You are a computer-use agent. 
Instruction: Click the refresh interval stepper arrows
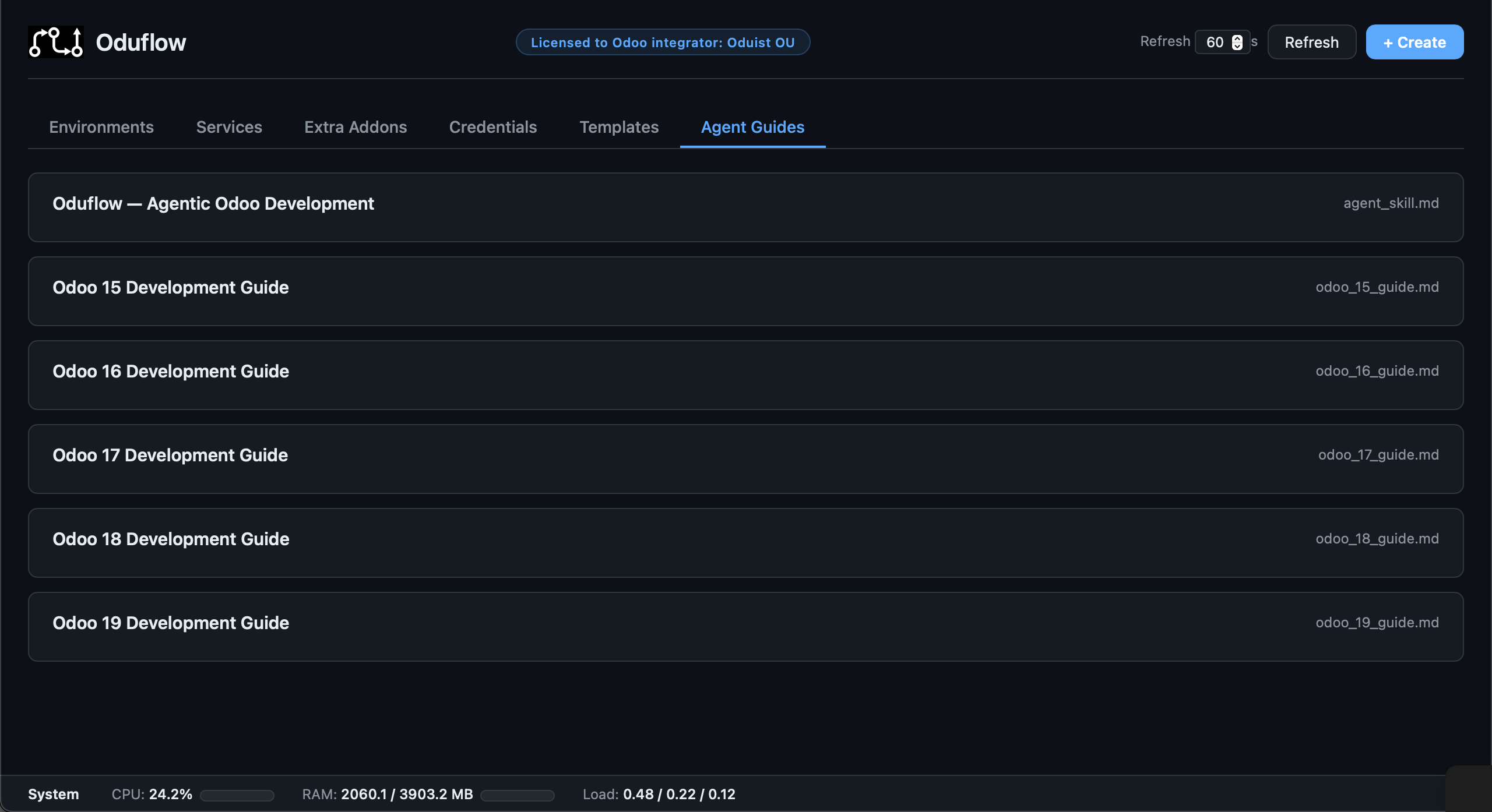click(x=1237, y=43)
